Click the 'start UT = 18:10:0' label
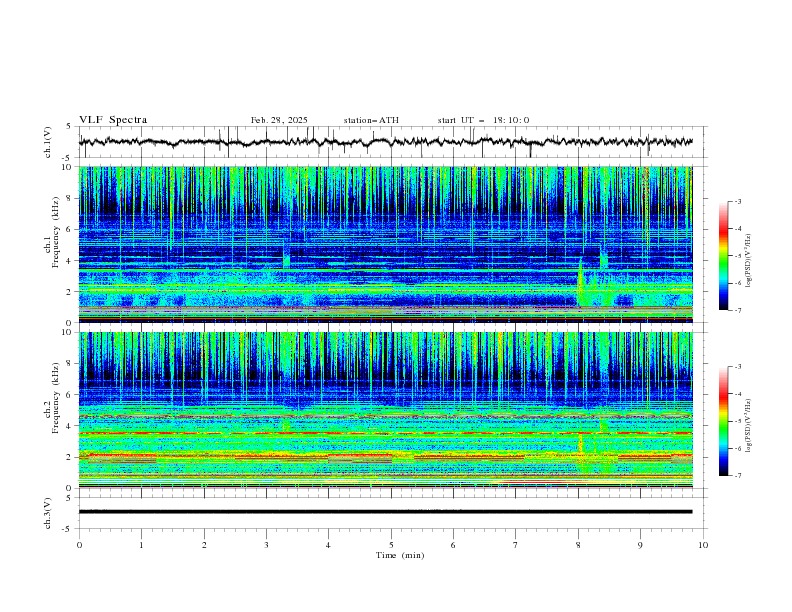 [x=483, y=120]
